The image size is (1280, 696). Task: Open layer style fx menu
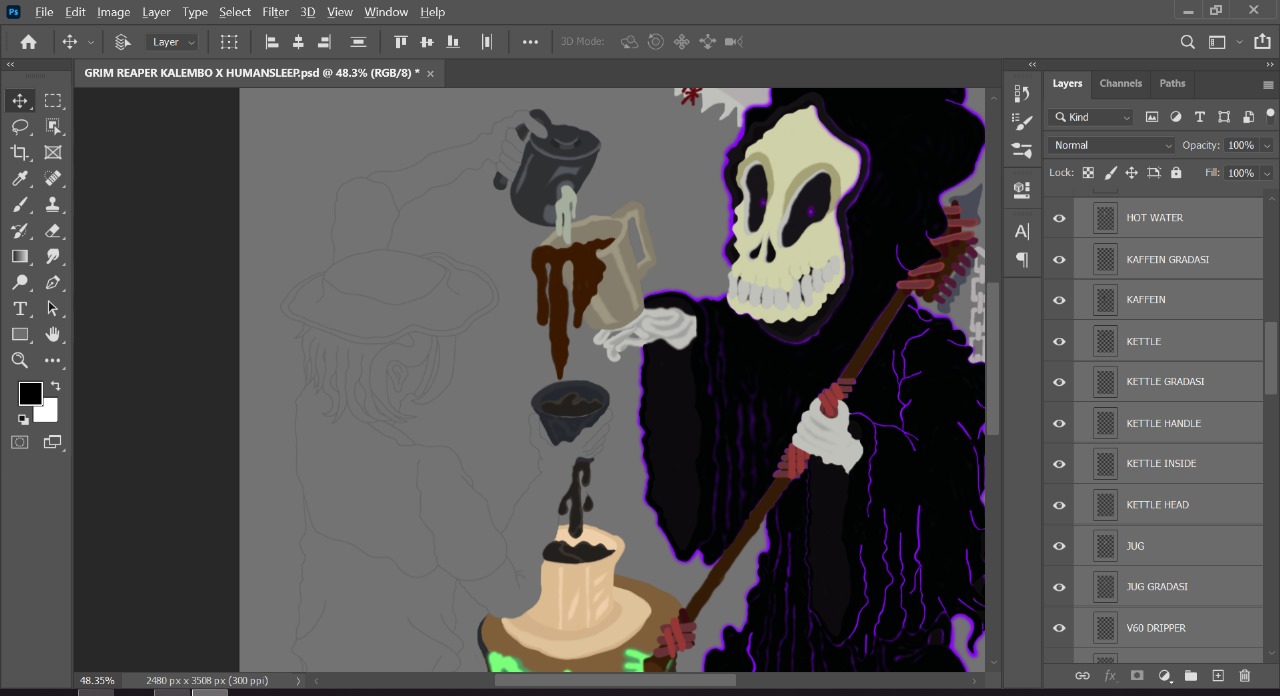click(x=1109, y=676)
